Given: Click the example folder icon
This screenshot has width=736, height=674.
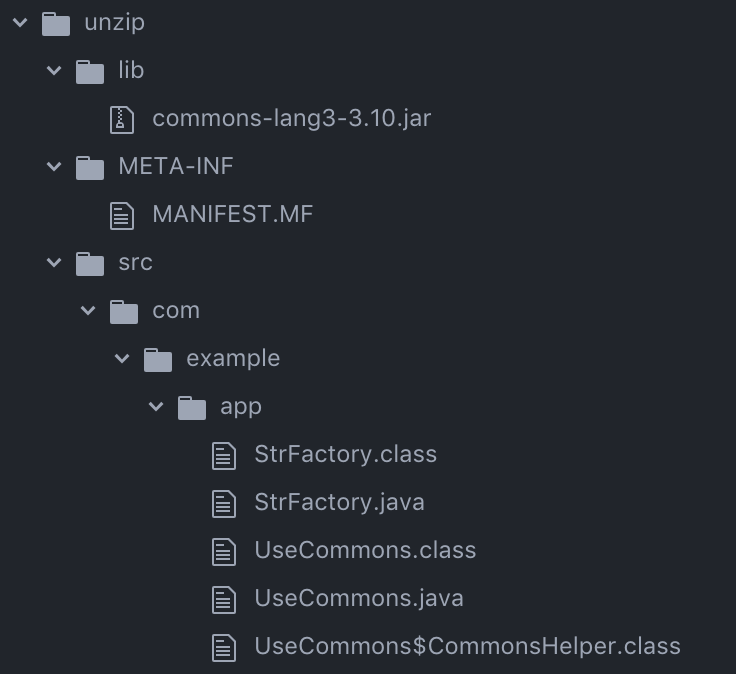Looking at the screenshot, I should [x=158, y=359].
